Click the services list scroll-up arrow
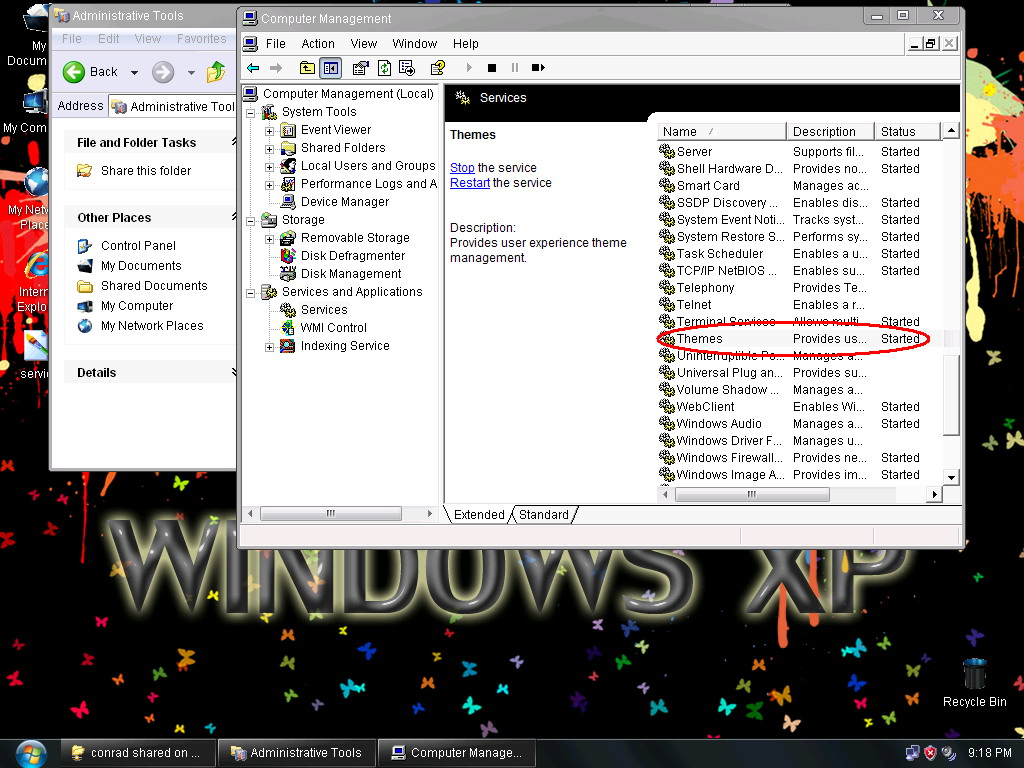The image size is (1024, 768). 952,131
